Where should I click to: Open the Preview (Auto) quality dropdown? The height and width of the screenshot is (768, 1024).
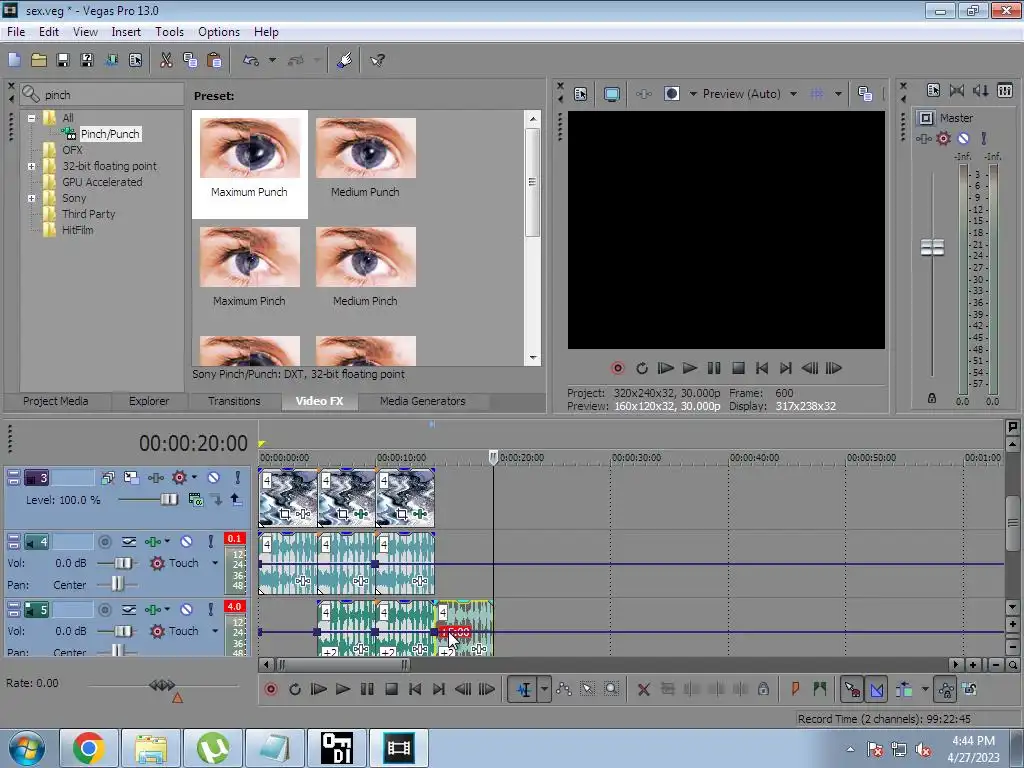click(793, 94)
